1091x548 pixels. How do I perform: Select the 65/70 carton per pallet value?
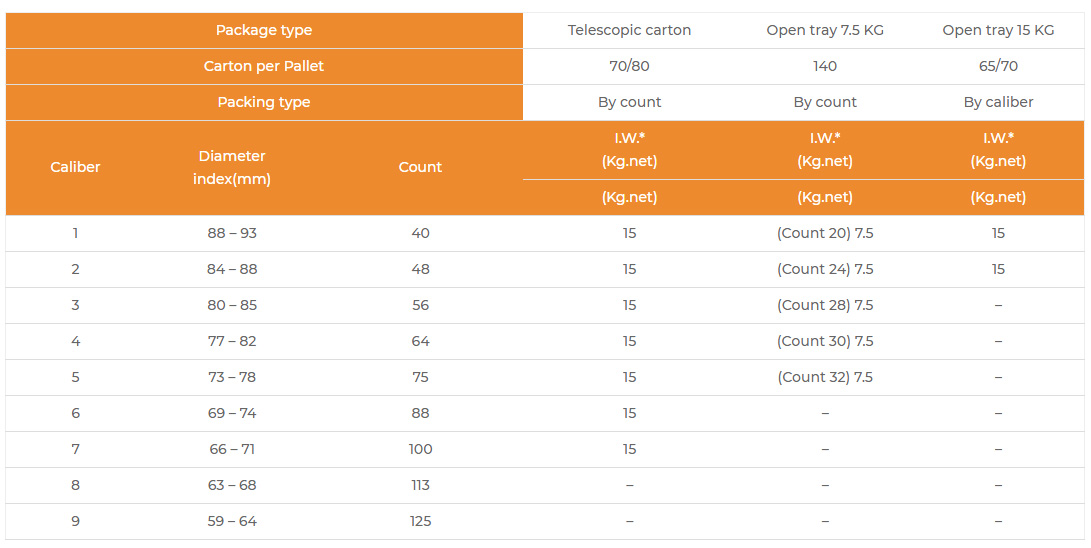[998, 66]
